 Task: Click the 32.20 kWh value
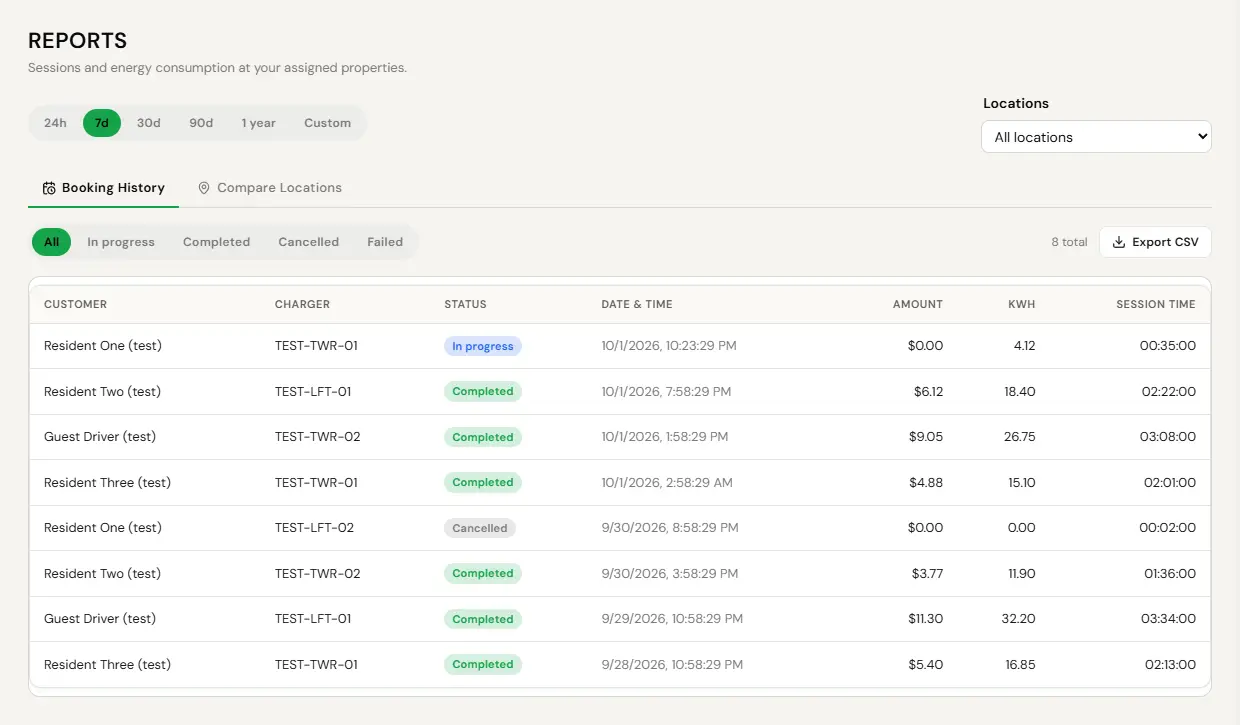[1019, 619]
